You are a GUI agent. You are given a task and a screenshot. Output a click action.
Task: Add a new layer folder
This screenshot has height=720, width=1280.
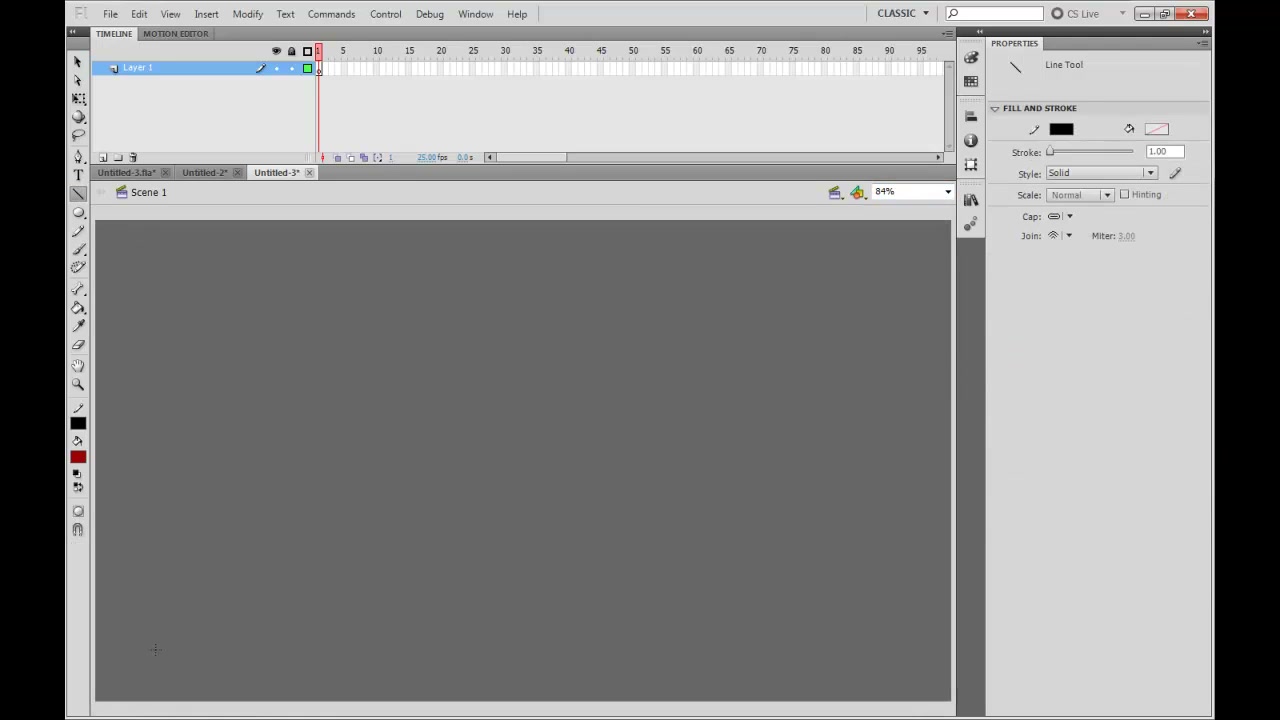point(118,158)
